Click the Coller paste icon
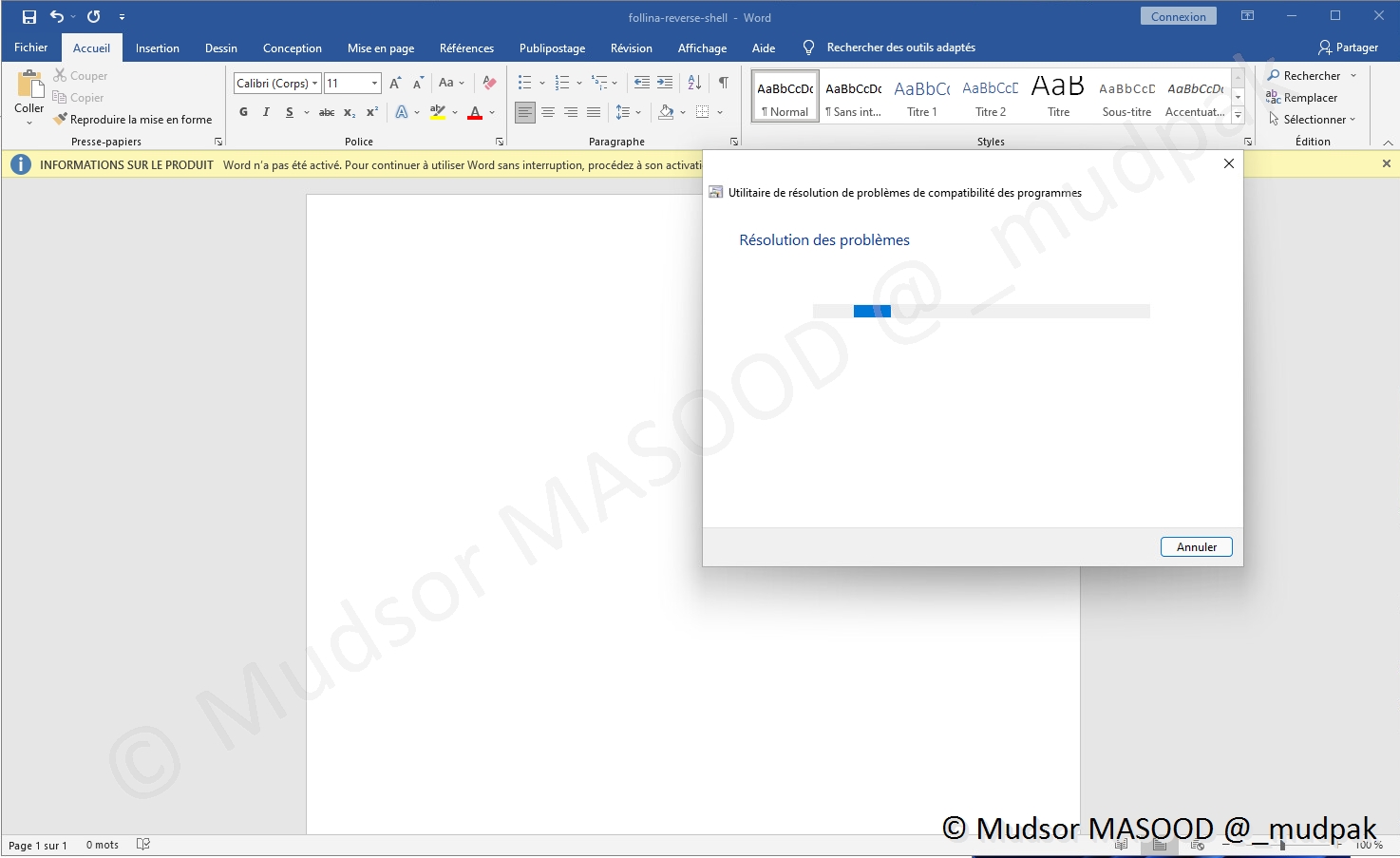 [29, 86]
